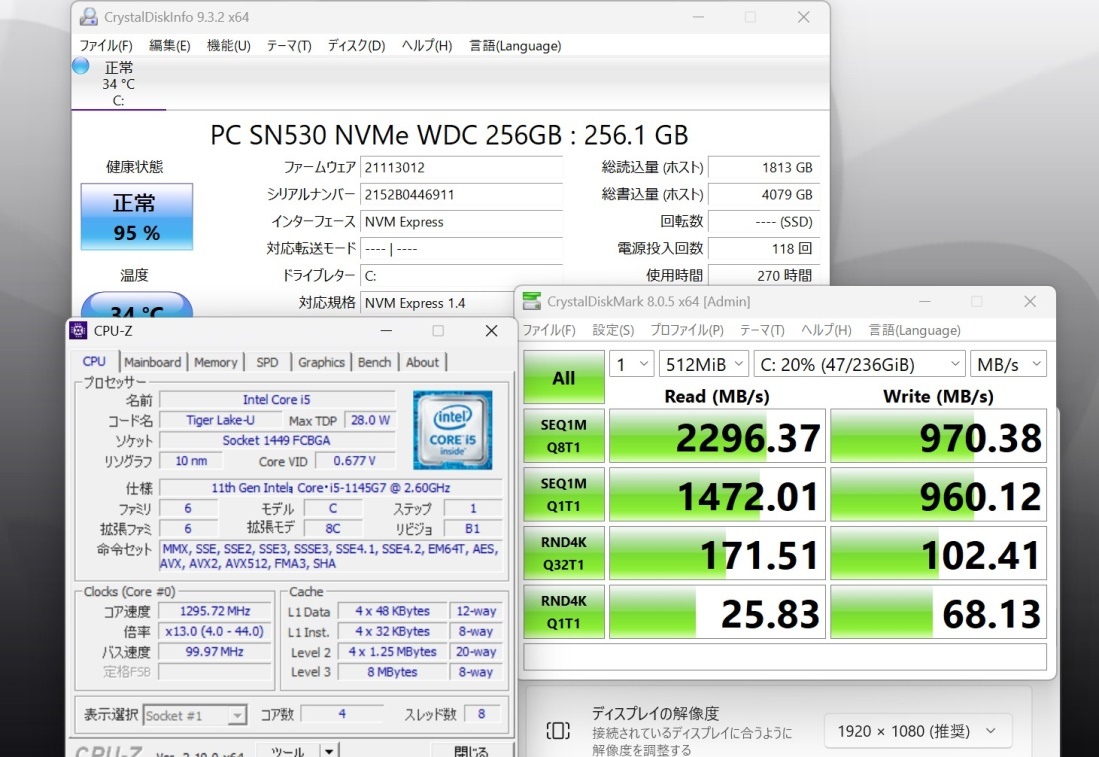Switch to the Bench tab in CPU-Z

pos(374,362)
